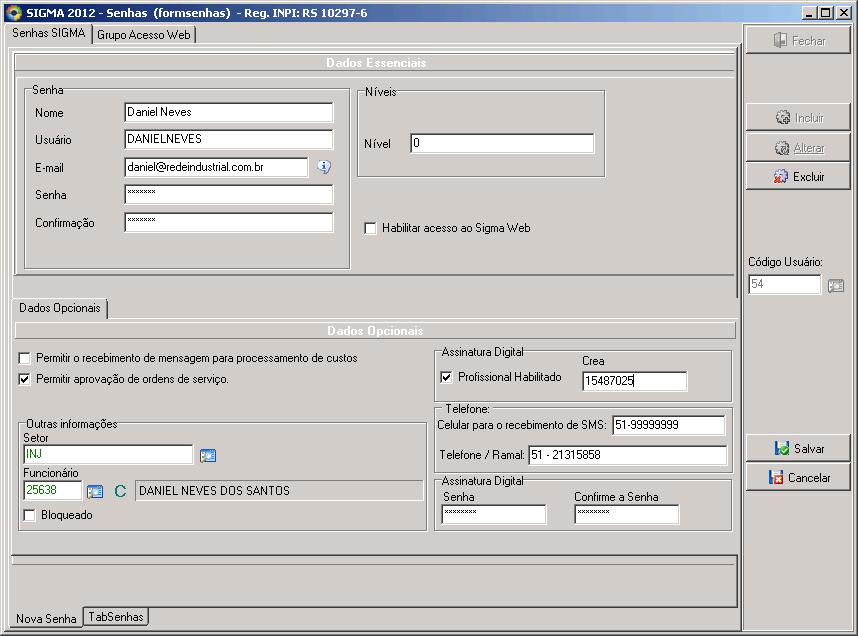858x636 pixels.
Task: Click the Usuário field DANIELNEVES
Action: pos(229,139)
